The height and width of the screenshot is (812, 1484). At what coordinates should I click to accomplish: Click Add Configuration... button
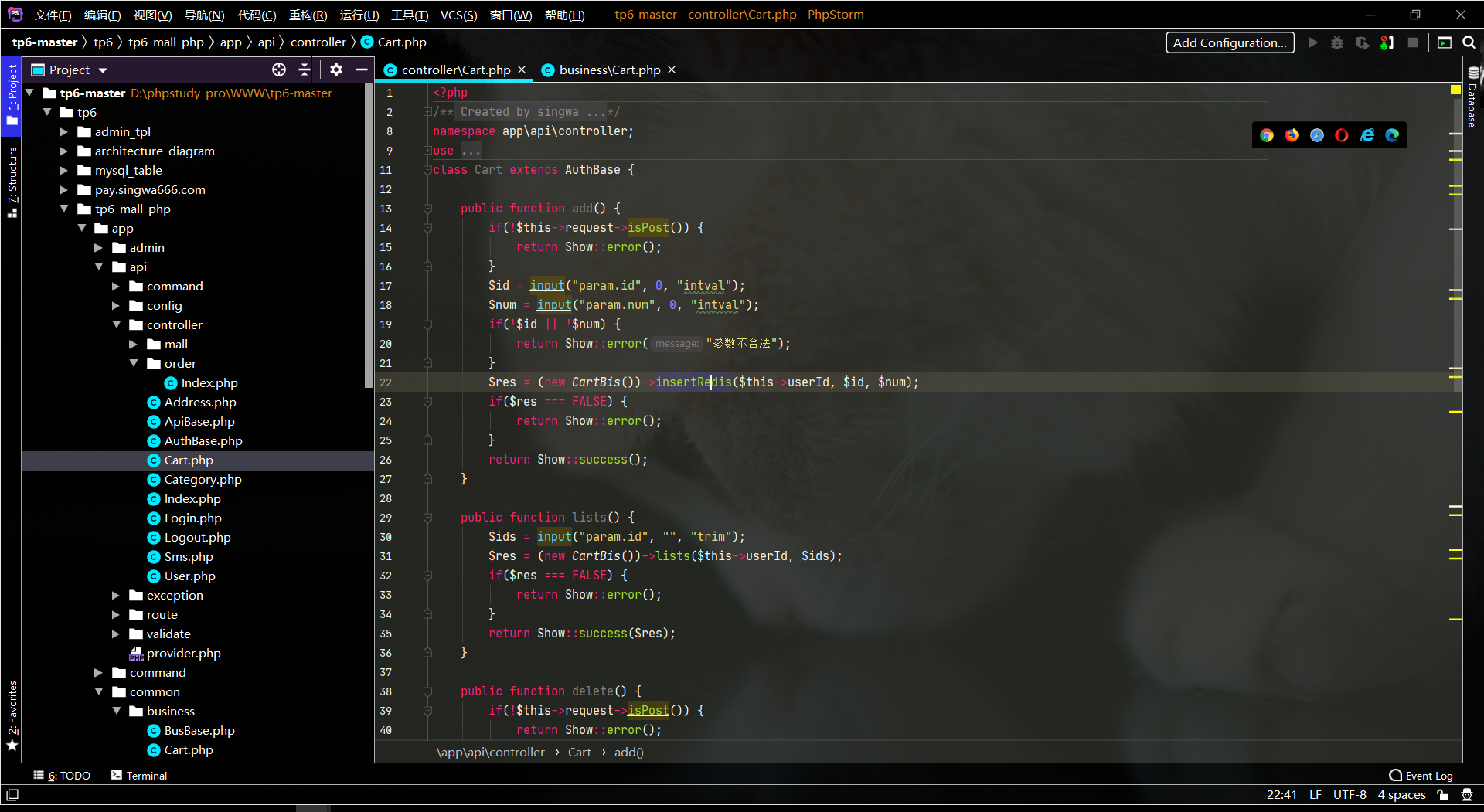1229,42
